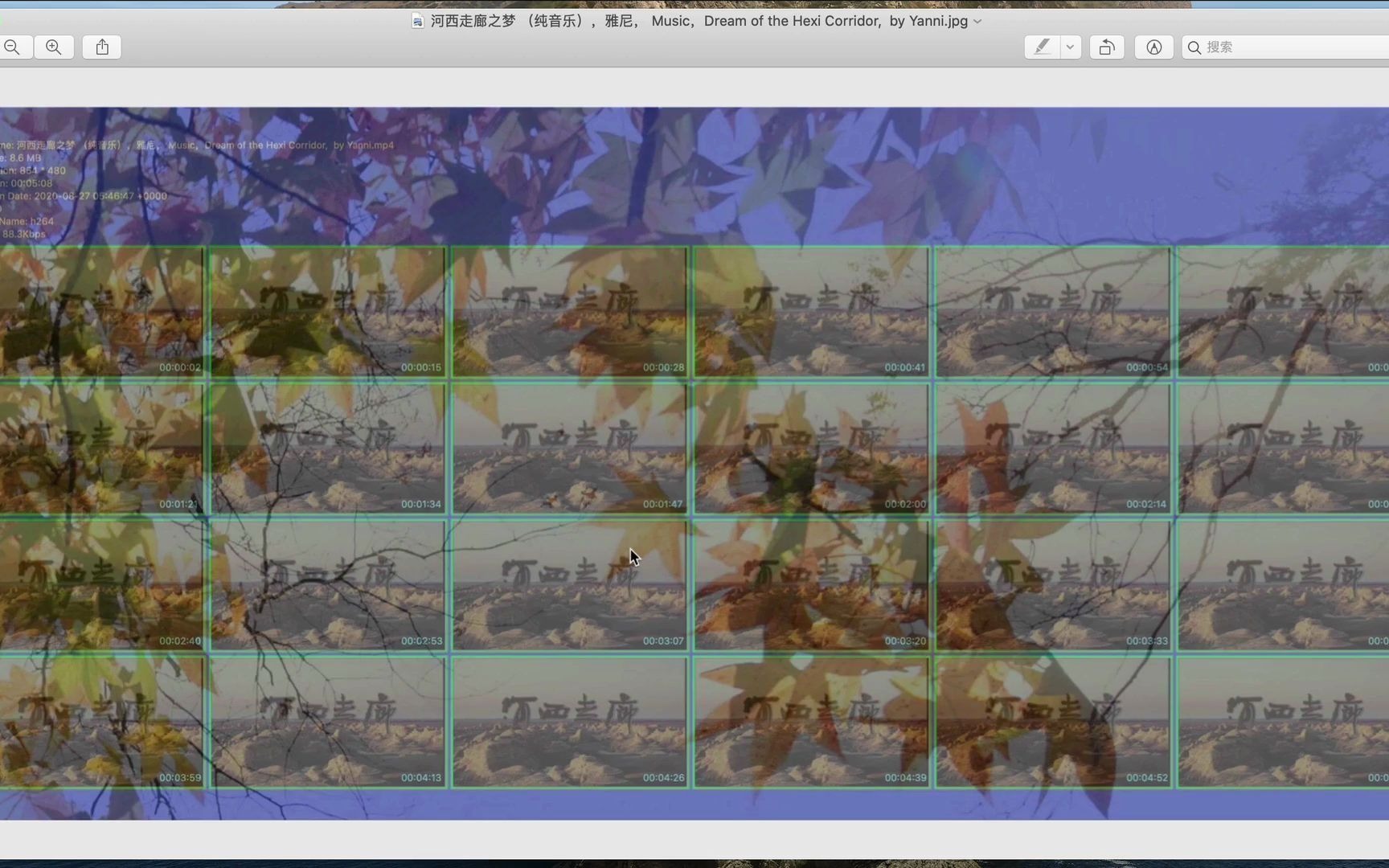Click thumbnail with timestamp 00:03:20

[811, 585]
